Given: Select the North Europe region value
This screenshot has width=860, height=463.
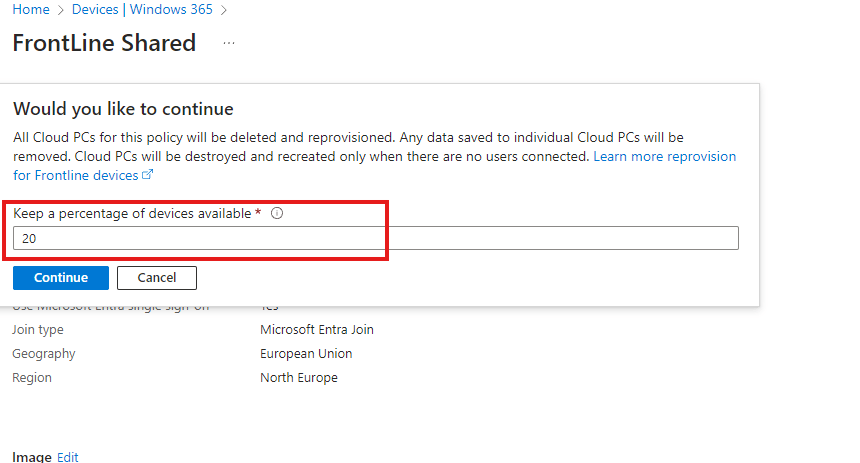Looking at the screenshot, I should pyautogui.click(x=299, y=378).
